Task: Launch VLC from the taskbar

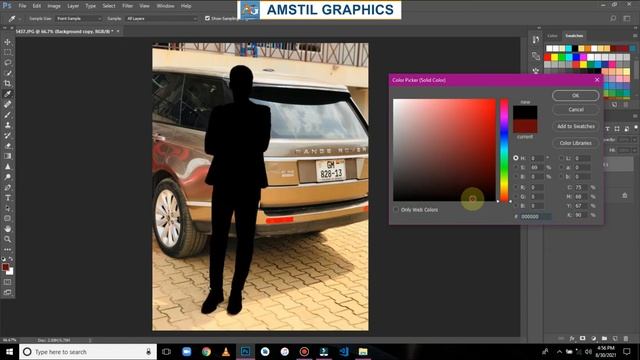Action: point(226,351)
